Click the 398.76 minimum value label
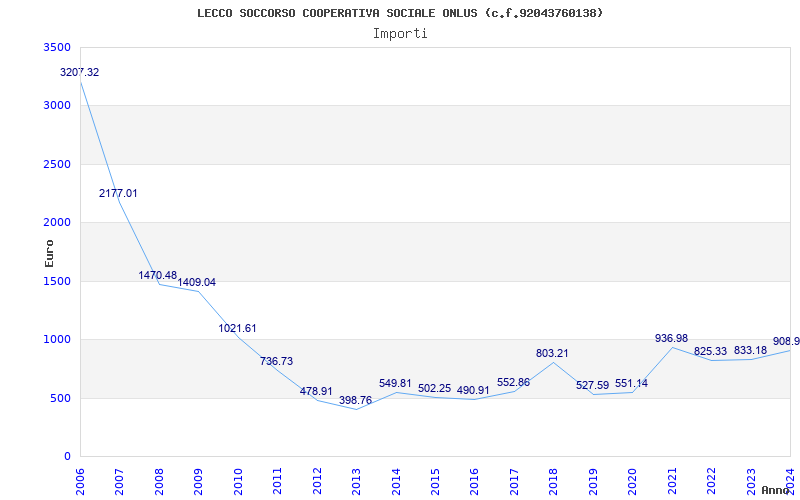The height and width of the screenshot is (500, 800). (x=356, y=400)
